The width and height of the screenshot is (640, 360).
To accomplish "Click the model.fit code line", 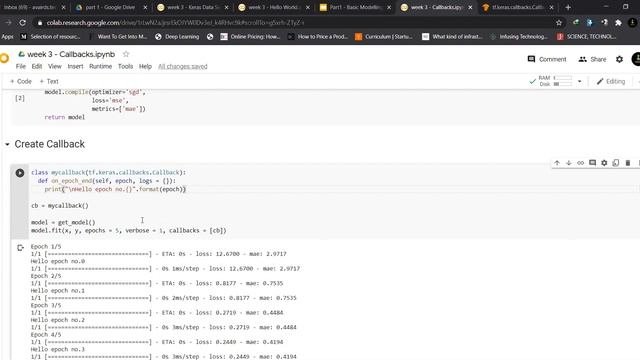I will pos(129,231).
